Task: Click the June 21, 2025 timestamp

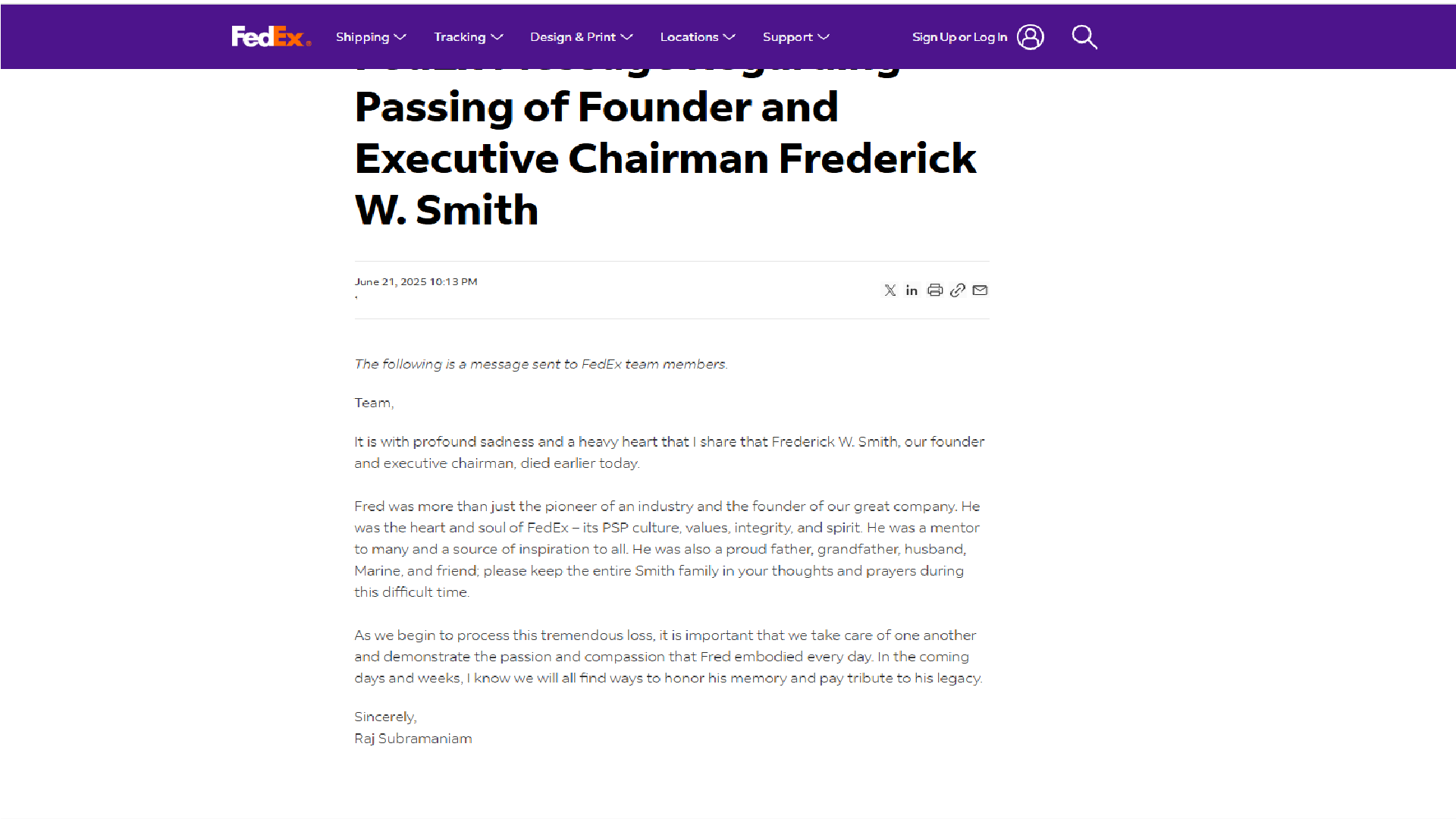Action: click(416, 281)
